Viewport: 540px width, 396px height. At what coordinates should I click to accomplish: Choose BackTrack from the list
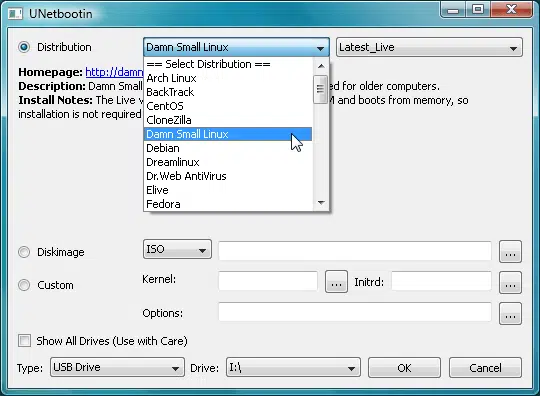tap(228, 92)
